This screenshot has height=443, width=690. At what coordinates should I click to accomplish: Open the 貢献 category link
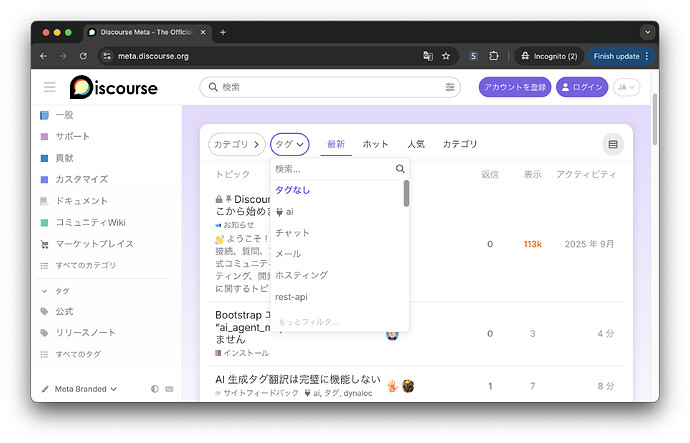tap(64, 158)
